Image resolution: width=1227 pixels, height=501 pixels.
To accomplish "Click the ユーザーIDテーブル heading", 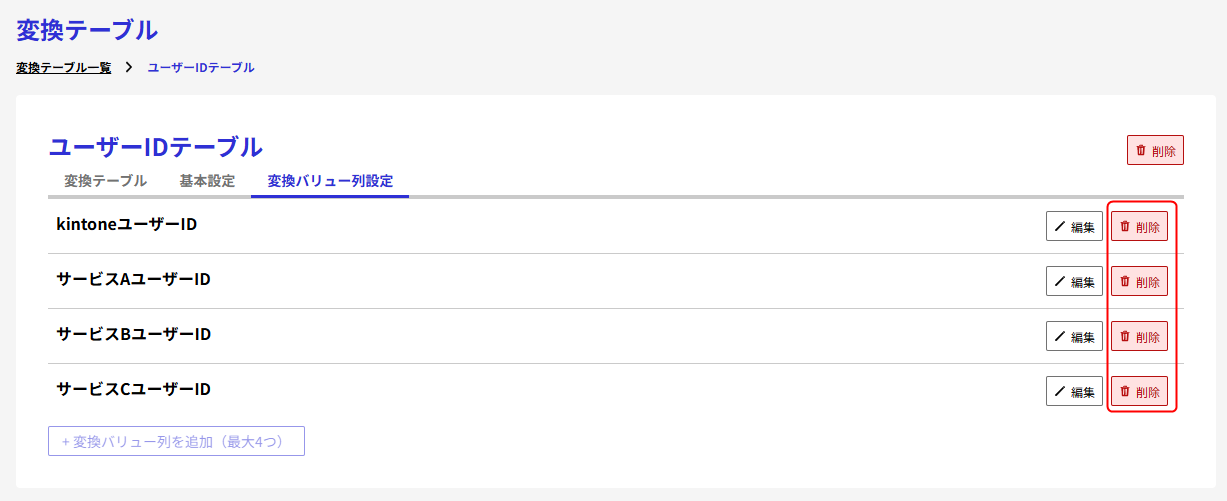I will click(156, 147).
